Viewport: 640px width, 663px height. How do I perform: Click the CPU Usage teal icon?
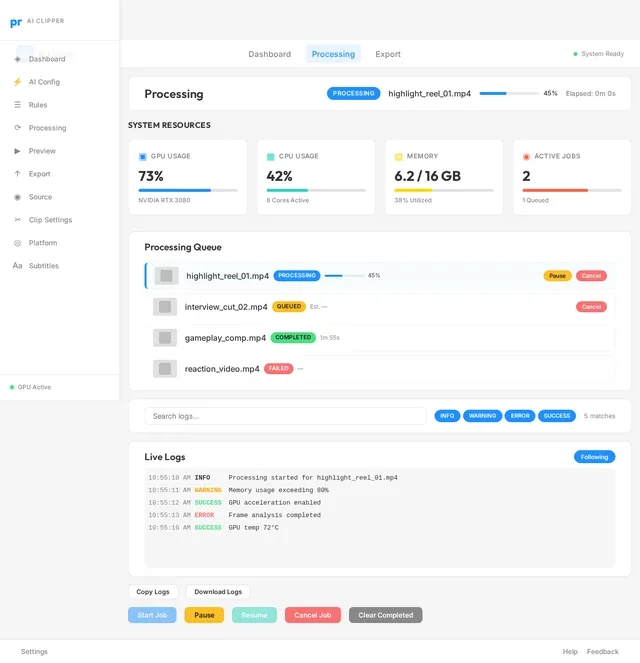[x=271, y=157]
